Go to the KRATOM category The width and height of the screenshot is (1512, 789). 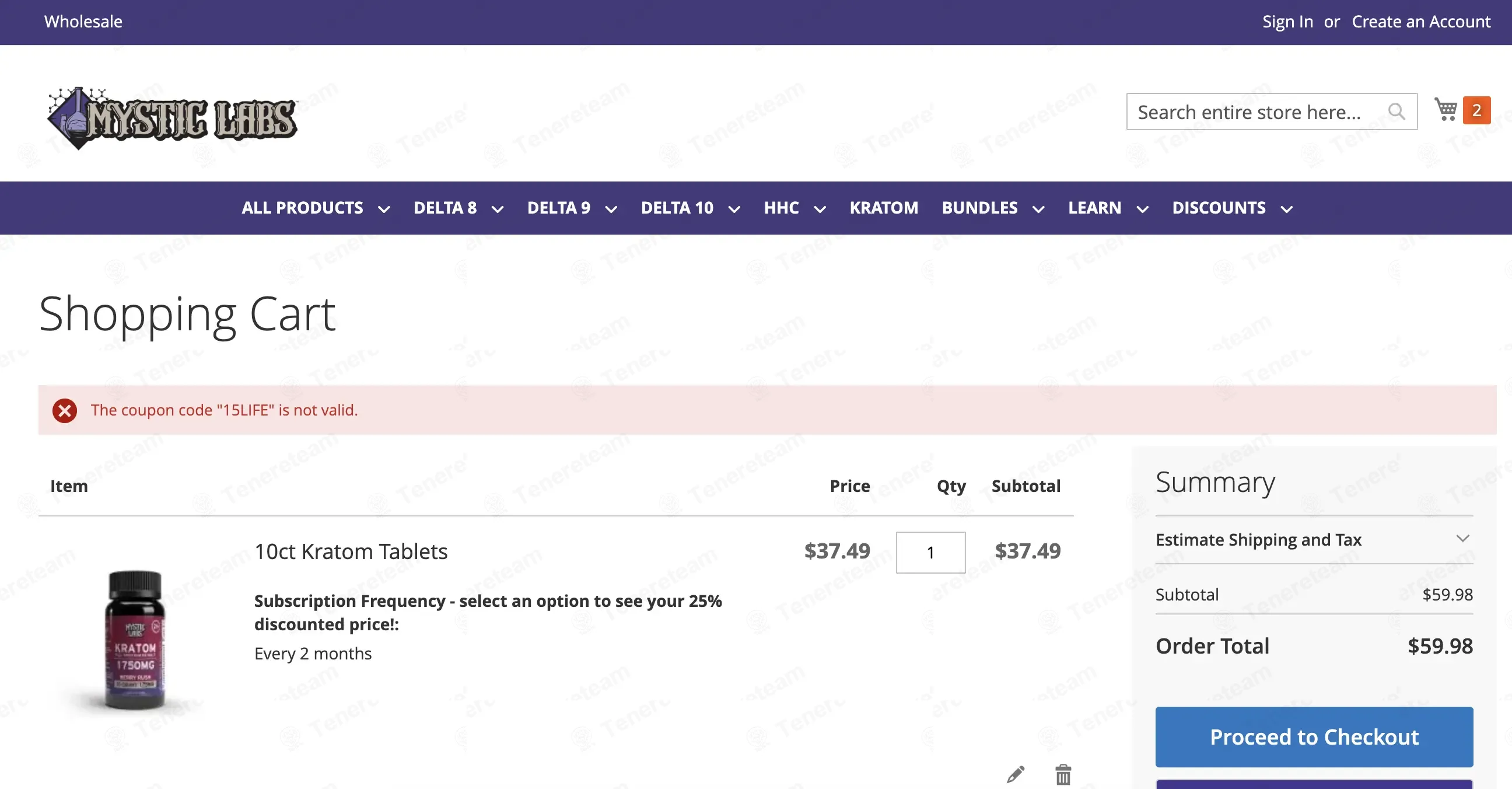(x=884, y=208)
